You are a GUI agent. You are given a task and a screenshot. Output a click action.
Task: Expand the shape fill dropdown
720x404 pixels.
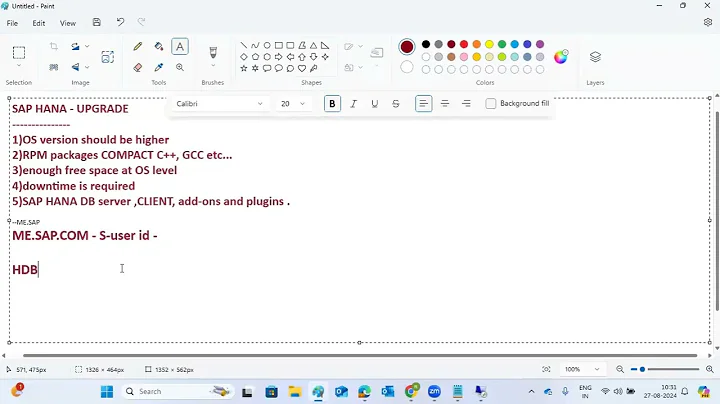point(360,67)
